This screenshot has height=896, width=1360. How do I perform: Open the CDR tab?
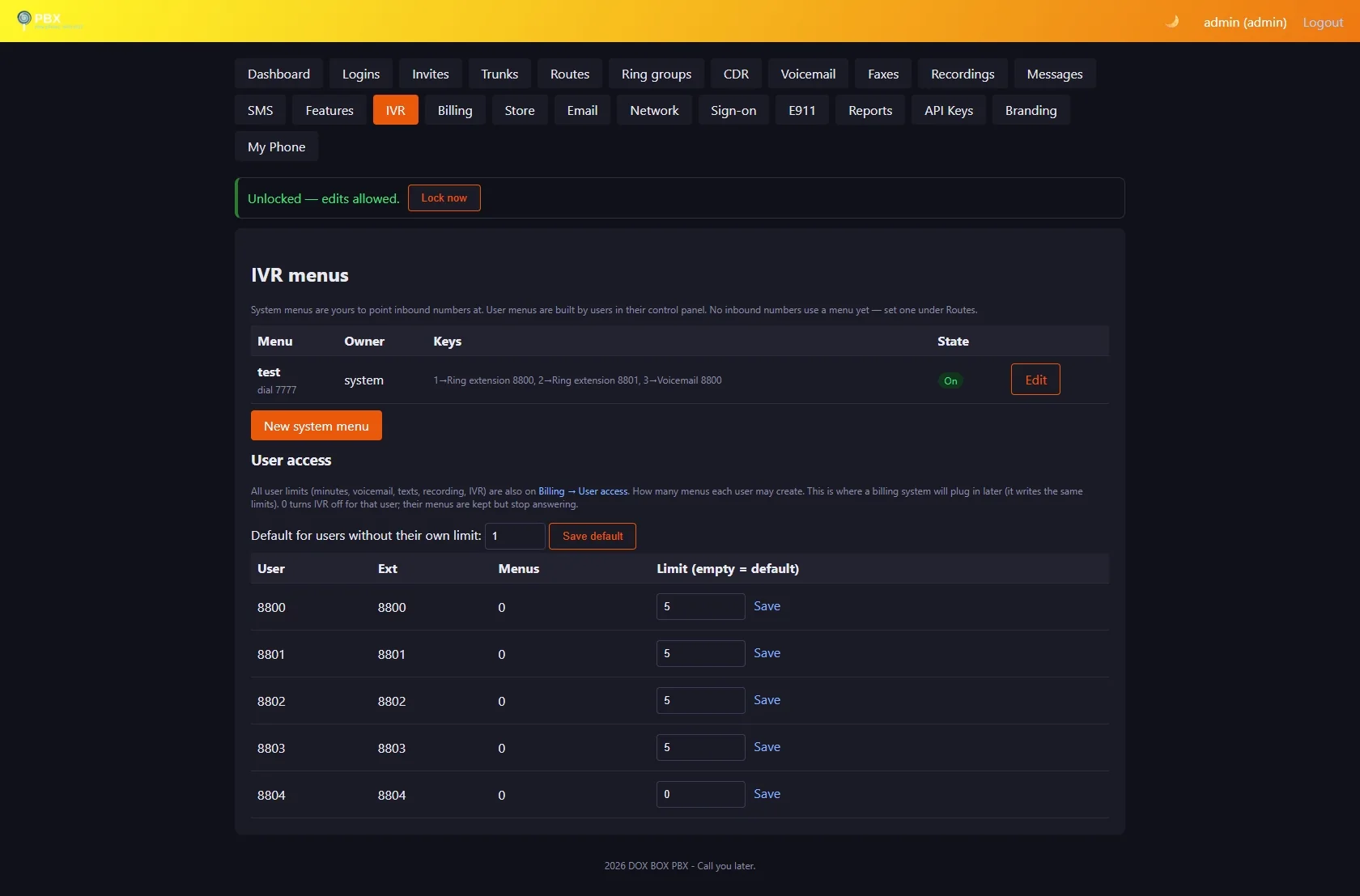point(736,74)
